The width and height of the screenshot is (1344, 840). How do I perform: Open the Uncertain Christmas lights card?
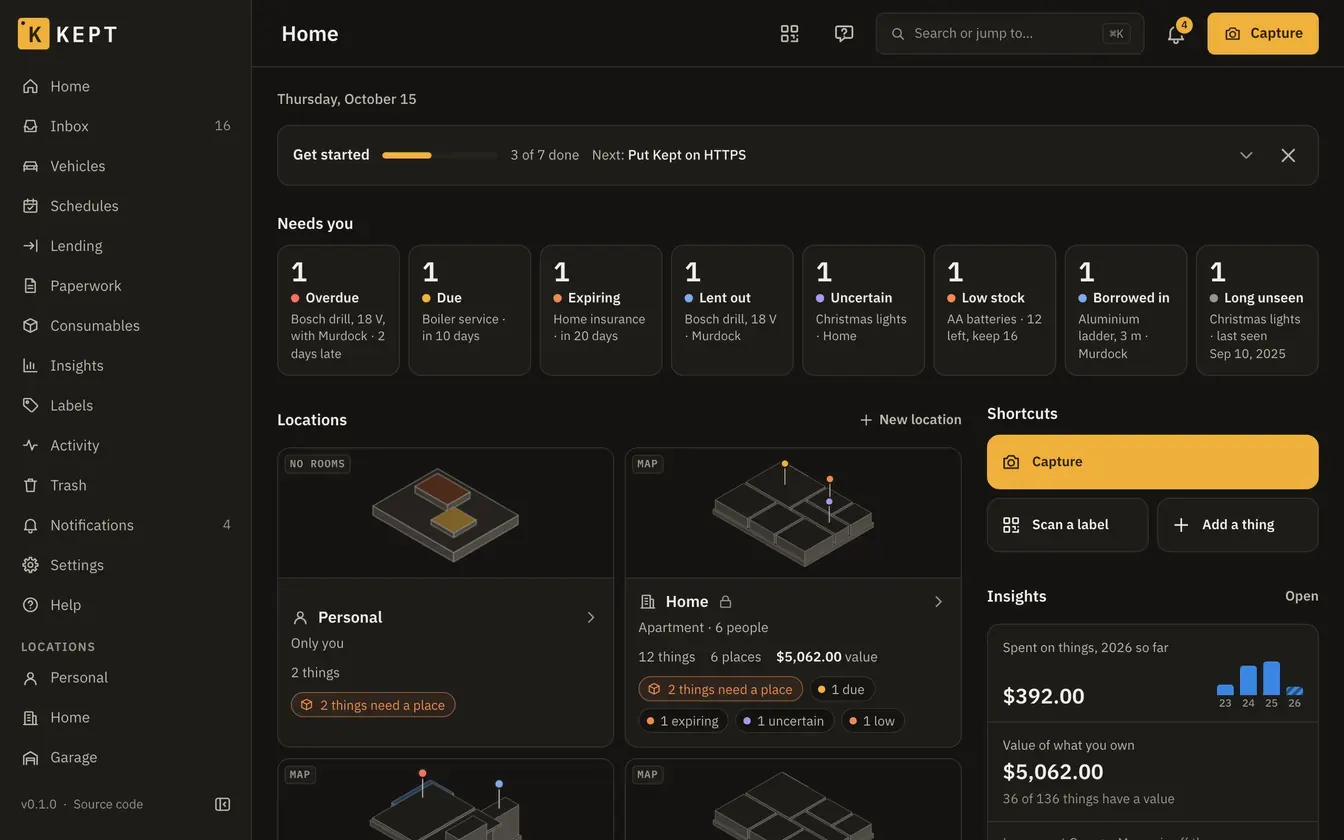point(863,310)
